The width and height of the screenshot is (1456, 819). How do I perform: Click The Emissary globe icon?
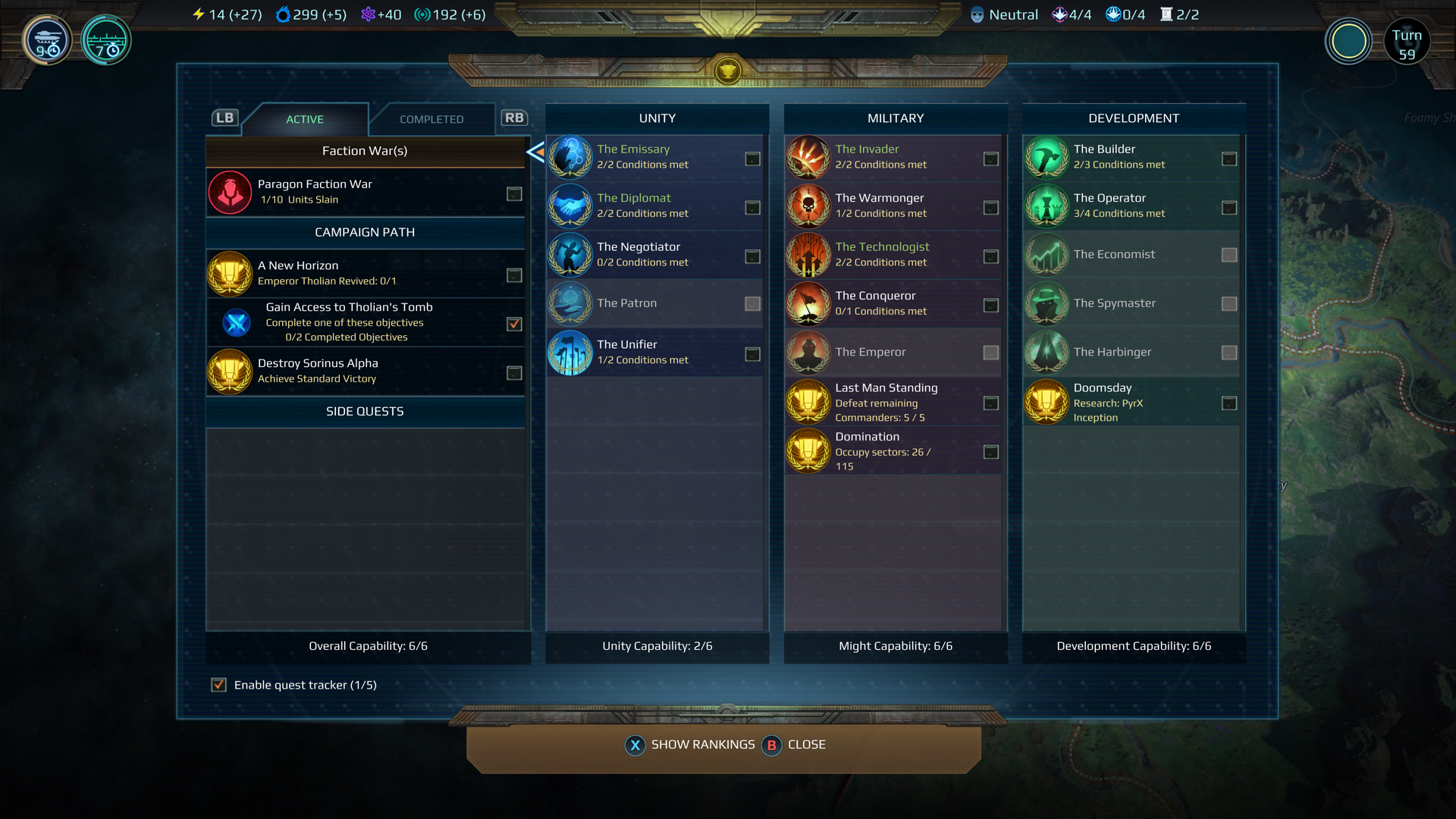(x=570, y=158)
